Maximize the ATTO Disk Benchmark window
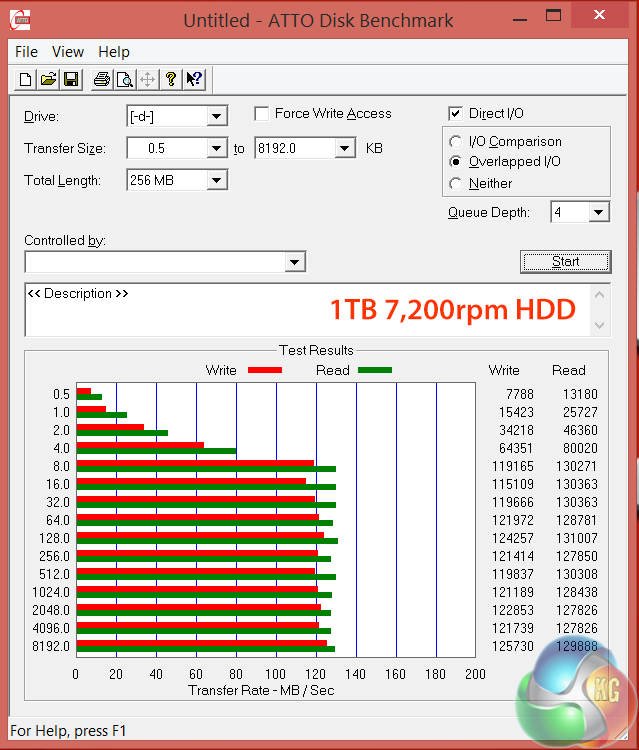The width and height of the screenshot is (639, 750). 553,16
